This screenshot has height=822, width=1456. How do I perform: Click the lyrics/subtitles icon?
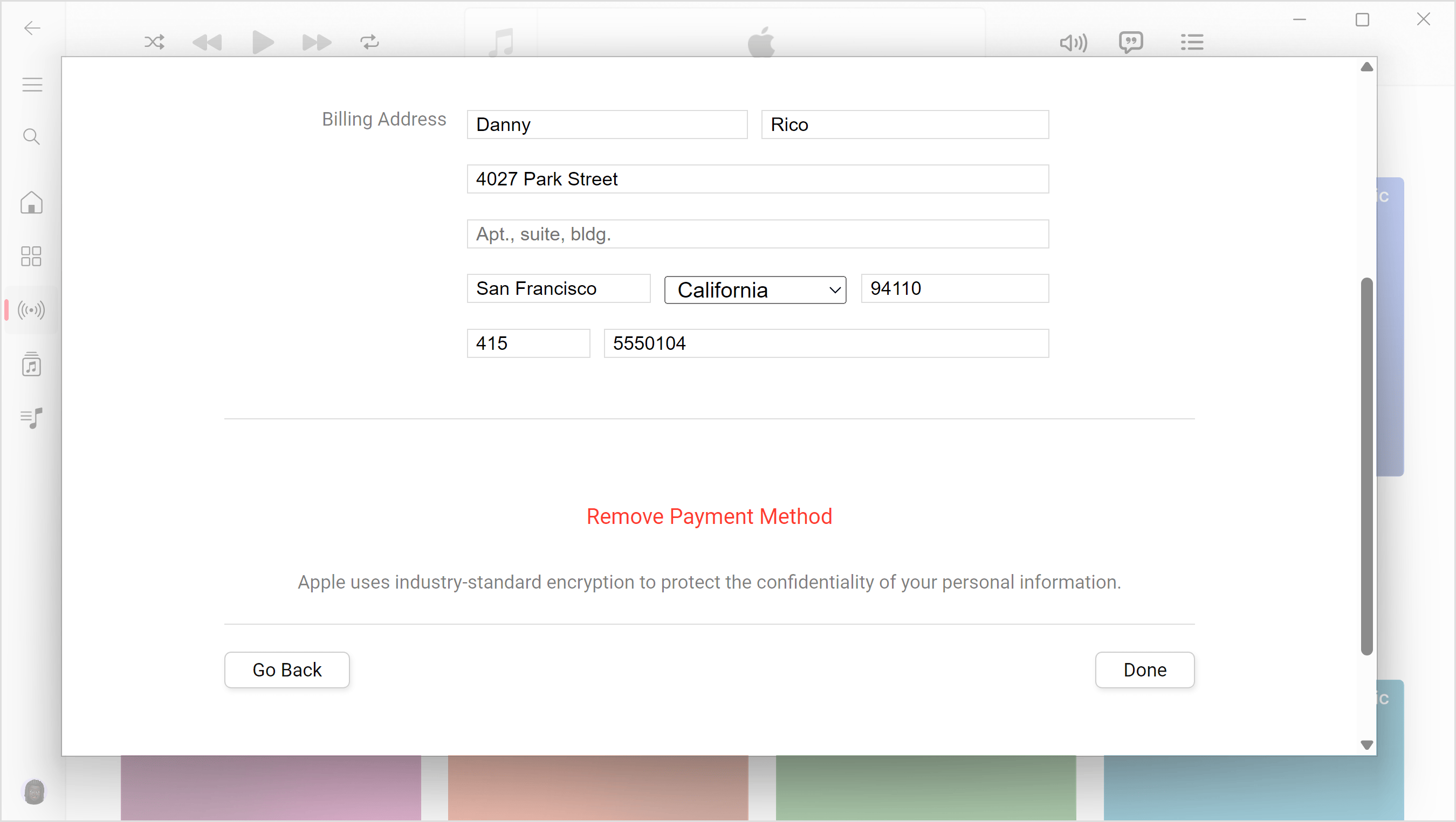(1131, 41)
